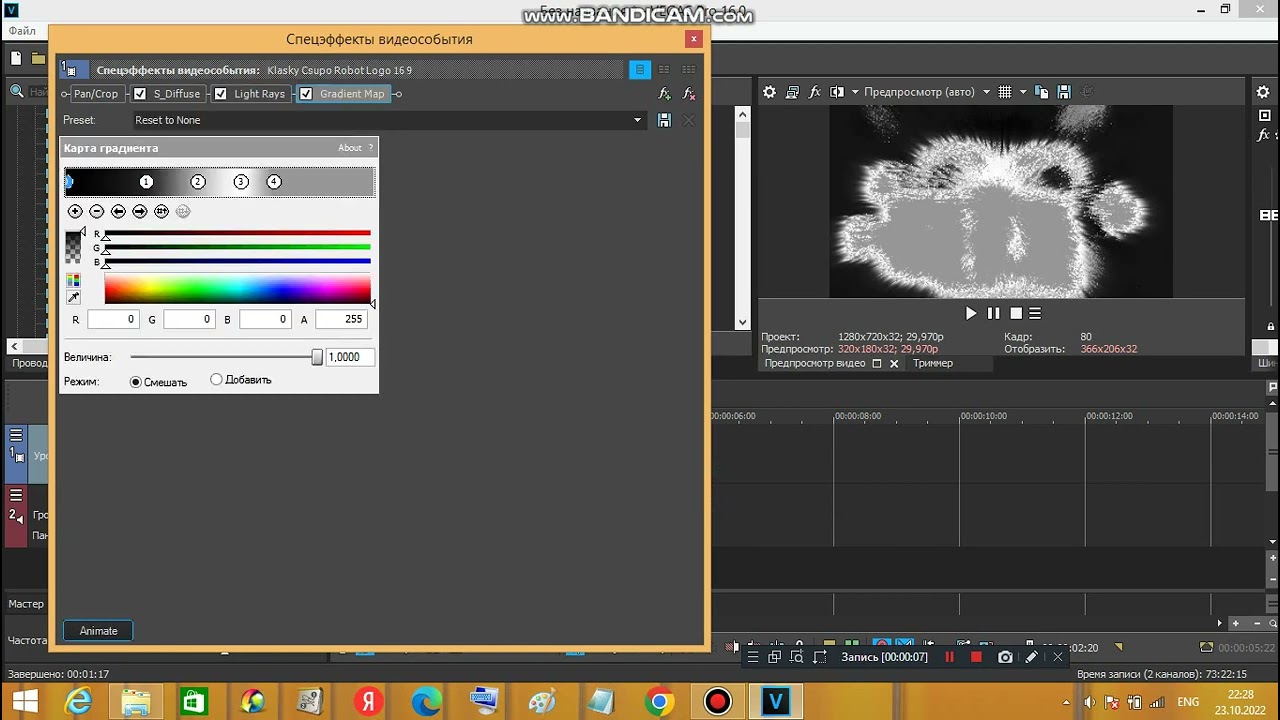Select gradient control point 3
The image size is (1280, 720).
(x=241, y=182)
